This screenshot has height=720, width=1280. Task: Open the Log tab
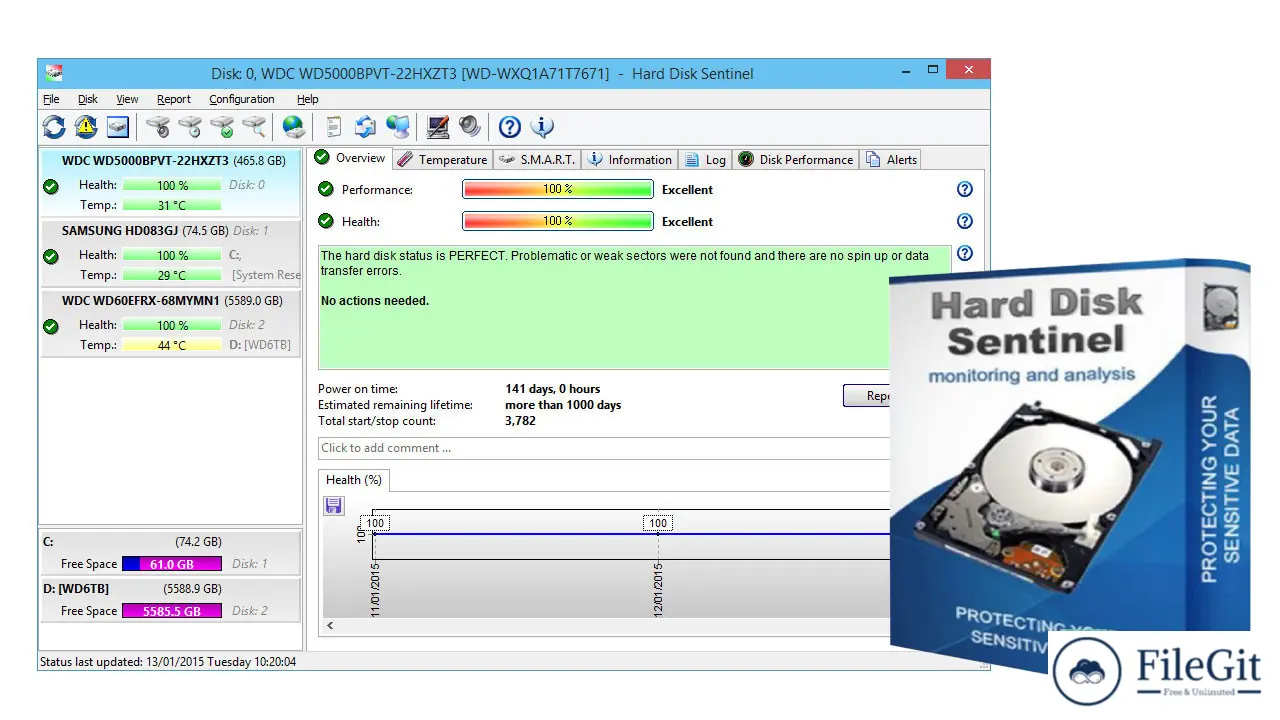pyautogui.click(x=705, y=160)
